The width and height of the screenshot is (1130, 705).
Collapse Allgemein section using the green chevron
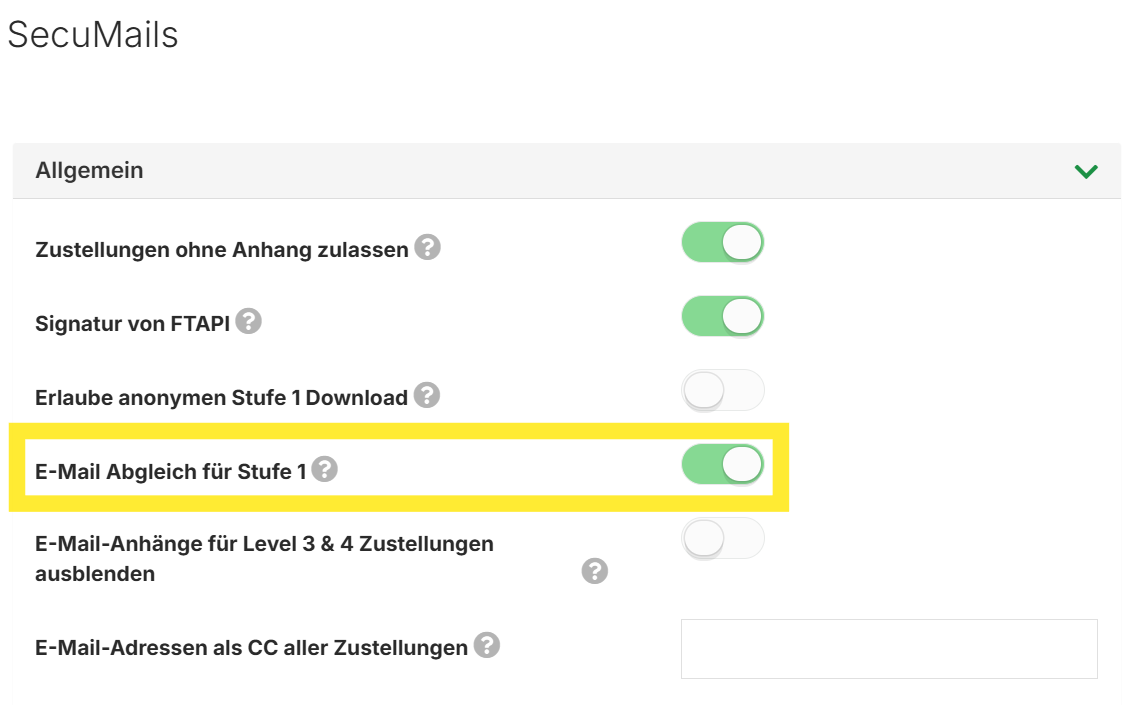coord(1085,171)
